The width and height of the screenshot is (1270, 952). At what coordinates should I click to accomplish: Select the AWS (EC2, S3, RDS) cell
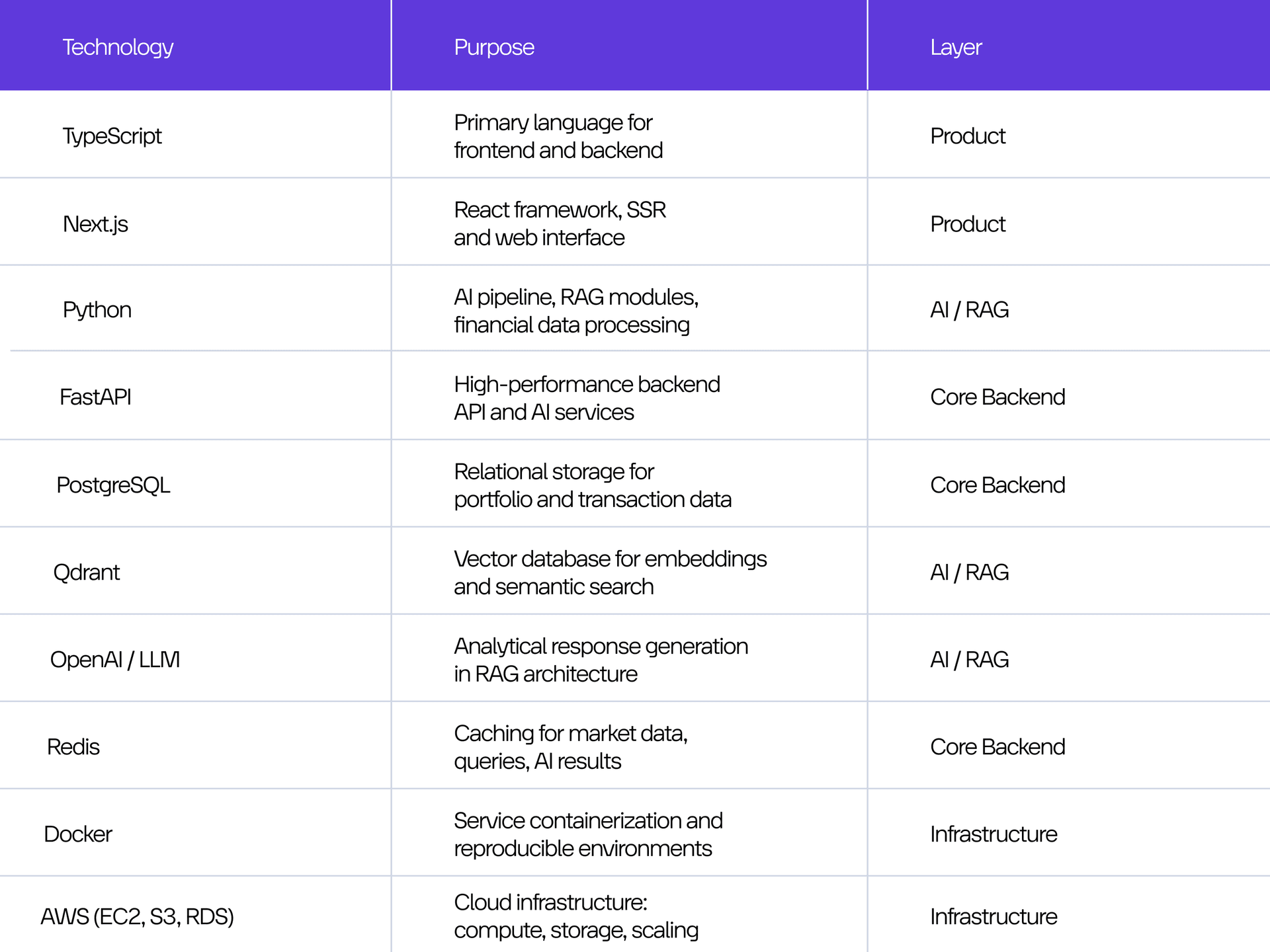point(138,917)
